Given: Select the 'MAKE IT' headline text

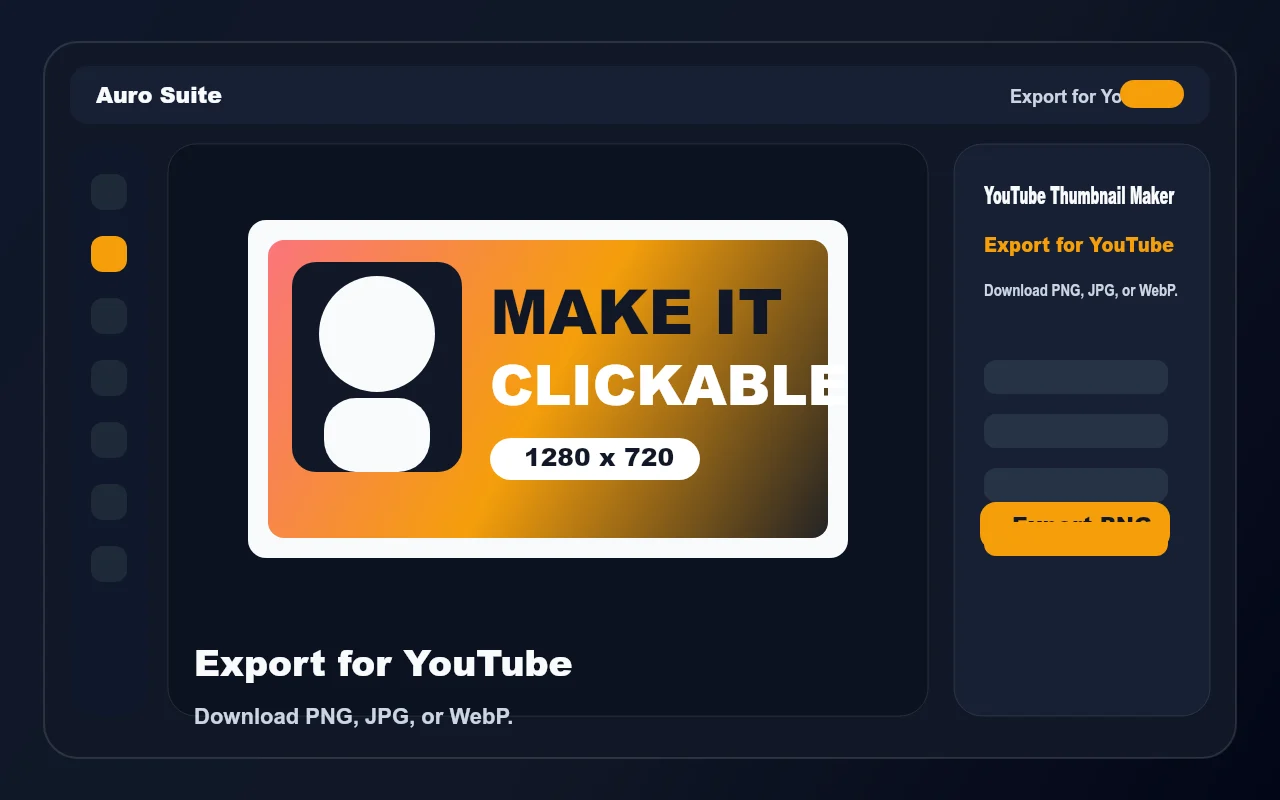Looking at the screenshot, I should tap(636, 312).
